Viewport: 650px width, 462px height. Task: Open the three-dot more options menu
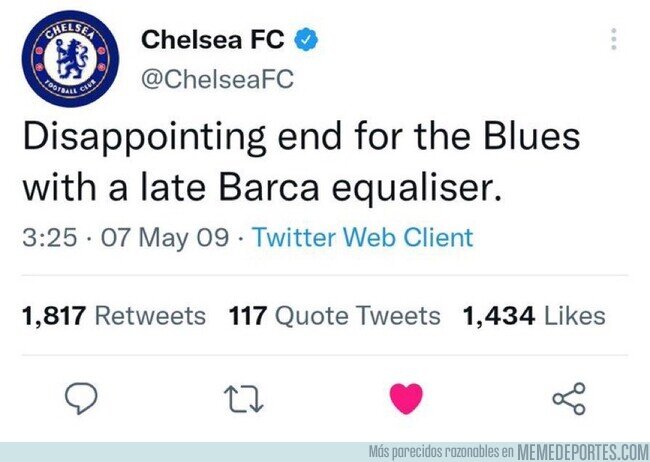[614, 39]
